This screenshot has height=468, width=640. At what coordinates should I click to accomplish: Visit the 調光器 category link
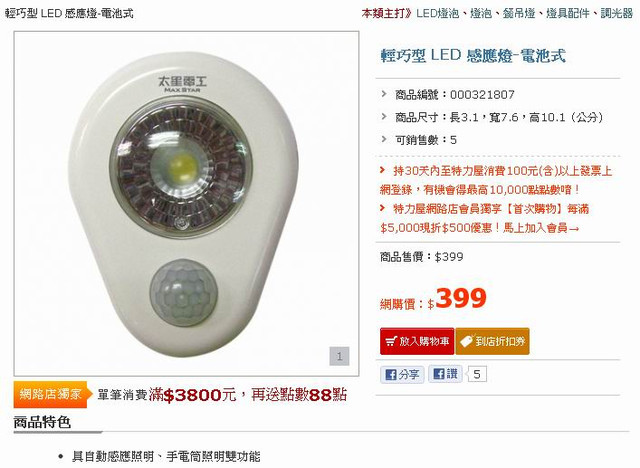(616, 13)
